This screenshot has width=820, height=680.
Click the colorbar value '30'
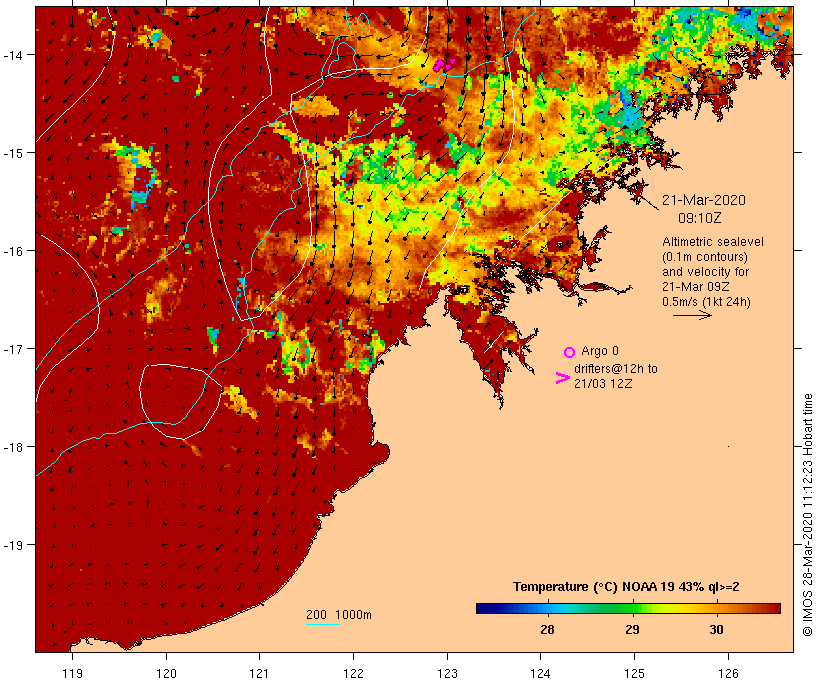coord(716,629)
